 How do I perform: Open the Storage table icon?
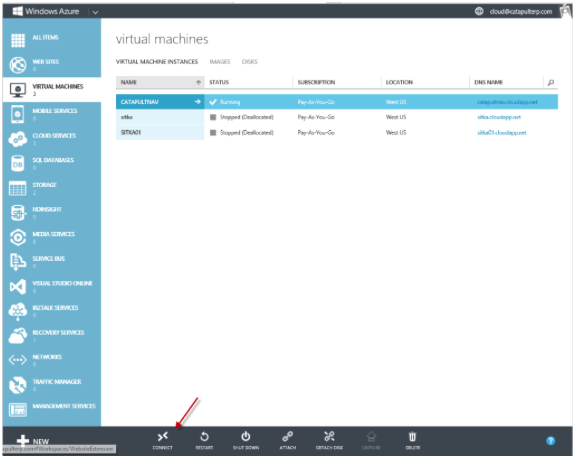pos(18,188)
